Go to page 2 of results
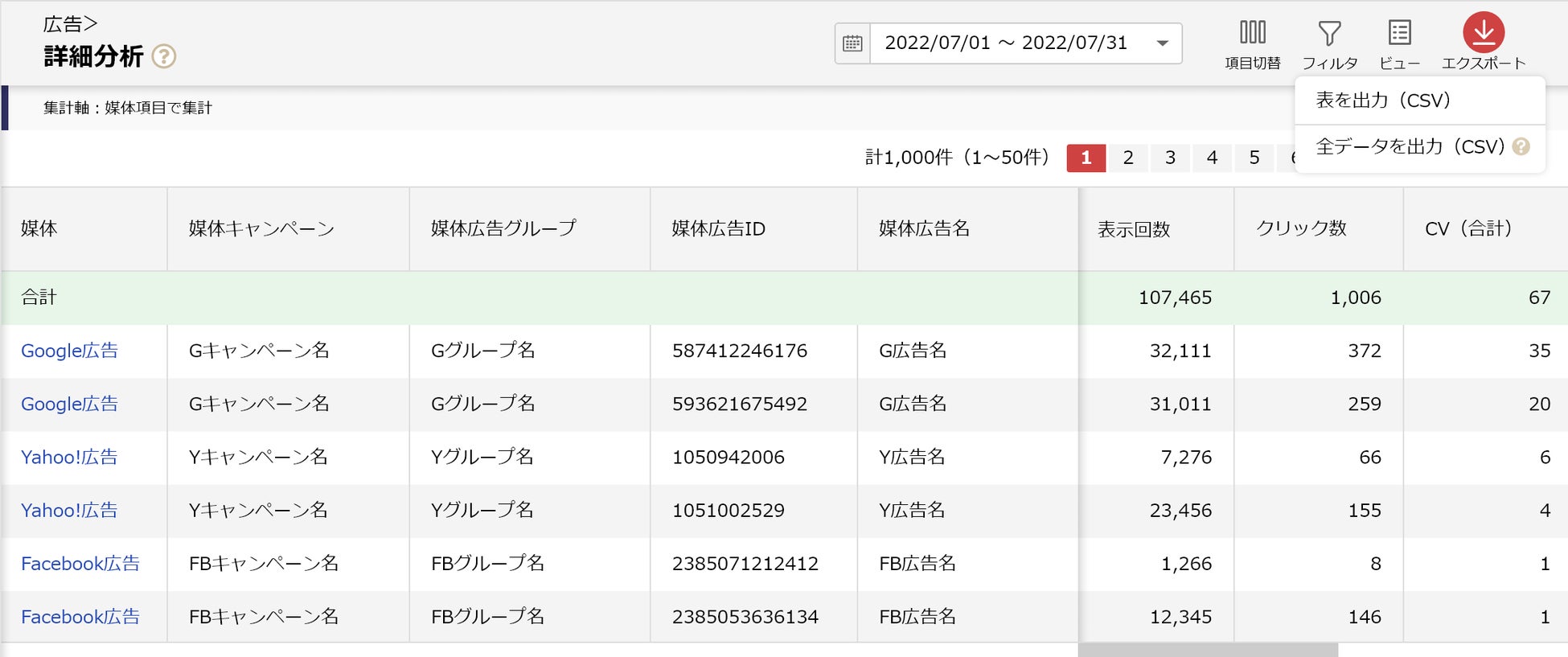Viewport: 1568px width, 657px height. (x=1128, y=158)
